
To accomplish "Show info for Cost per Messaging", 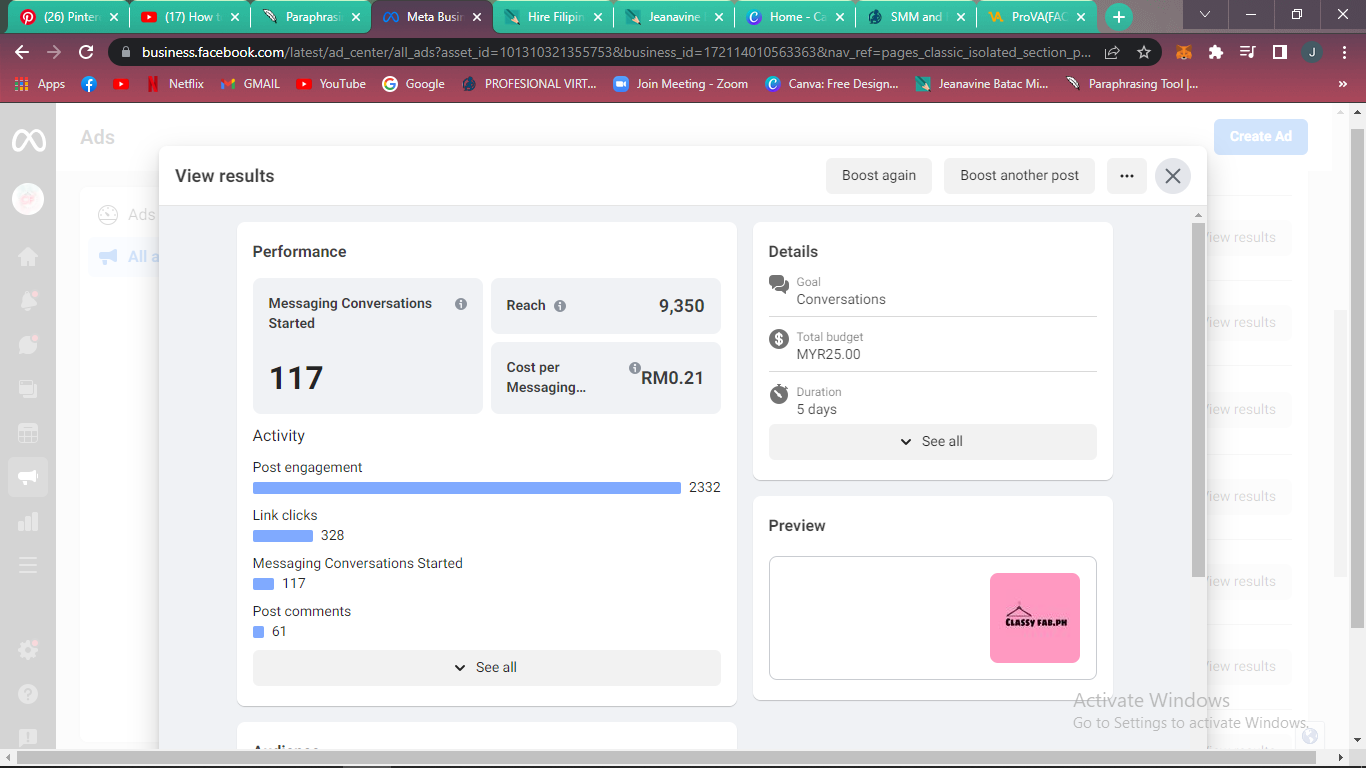I will (635, 368).
